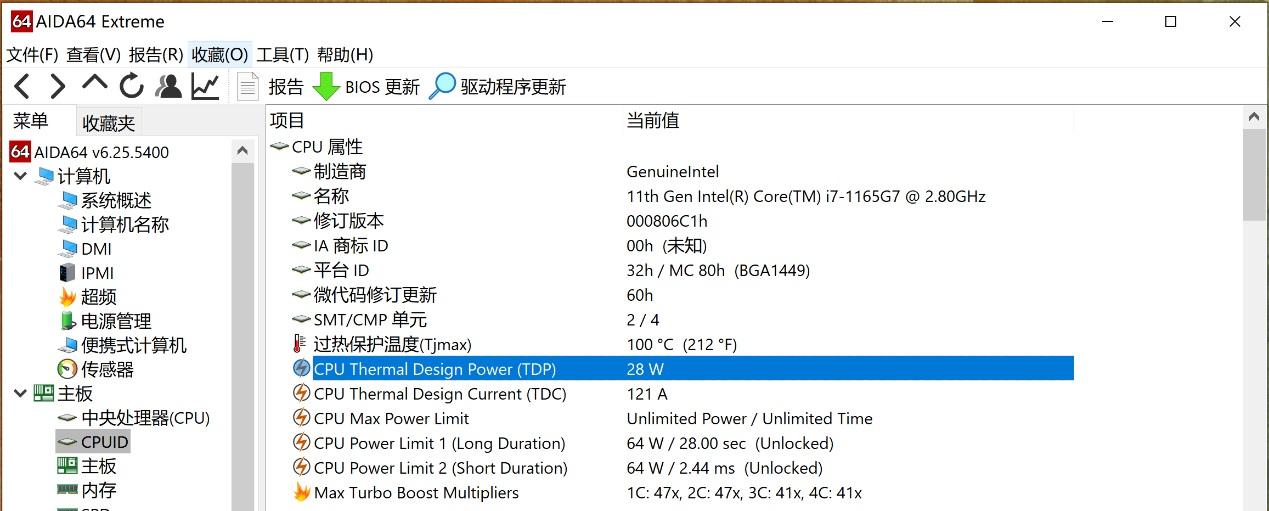Viewport: 1269px width, 511px height.
Task: Click the flame icon beside Max Turbo Boost
Action: pos(301,492)
